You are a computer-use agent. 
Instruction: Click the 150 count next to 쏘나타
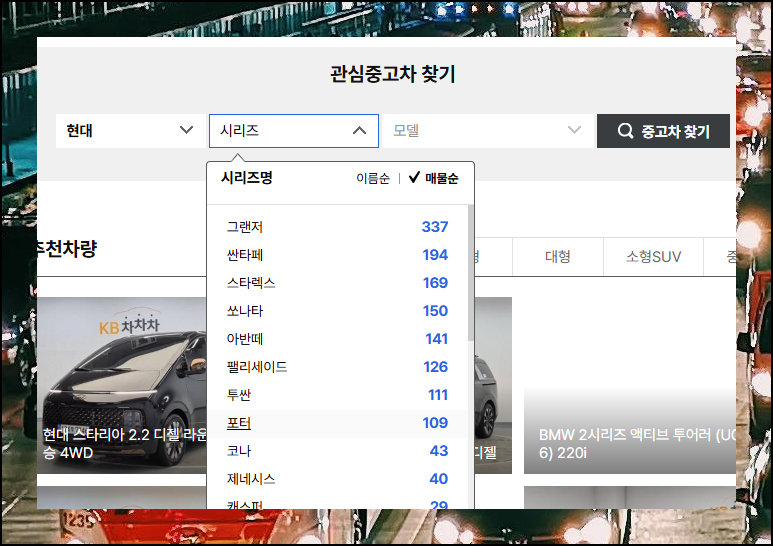click(x=435, y=311)
